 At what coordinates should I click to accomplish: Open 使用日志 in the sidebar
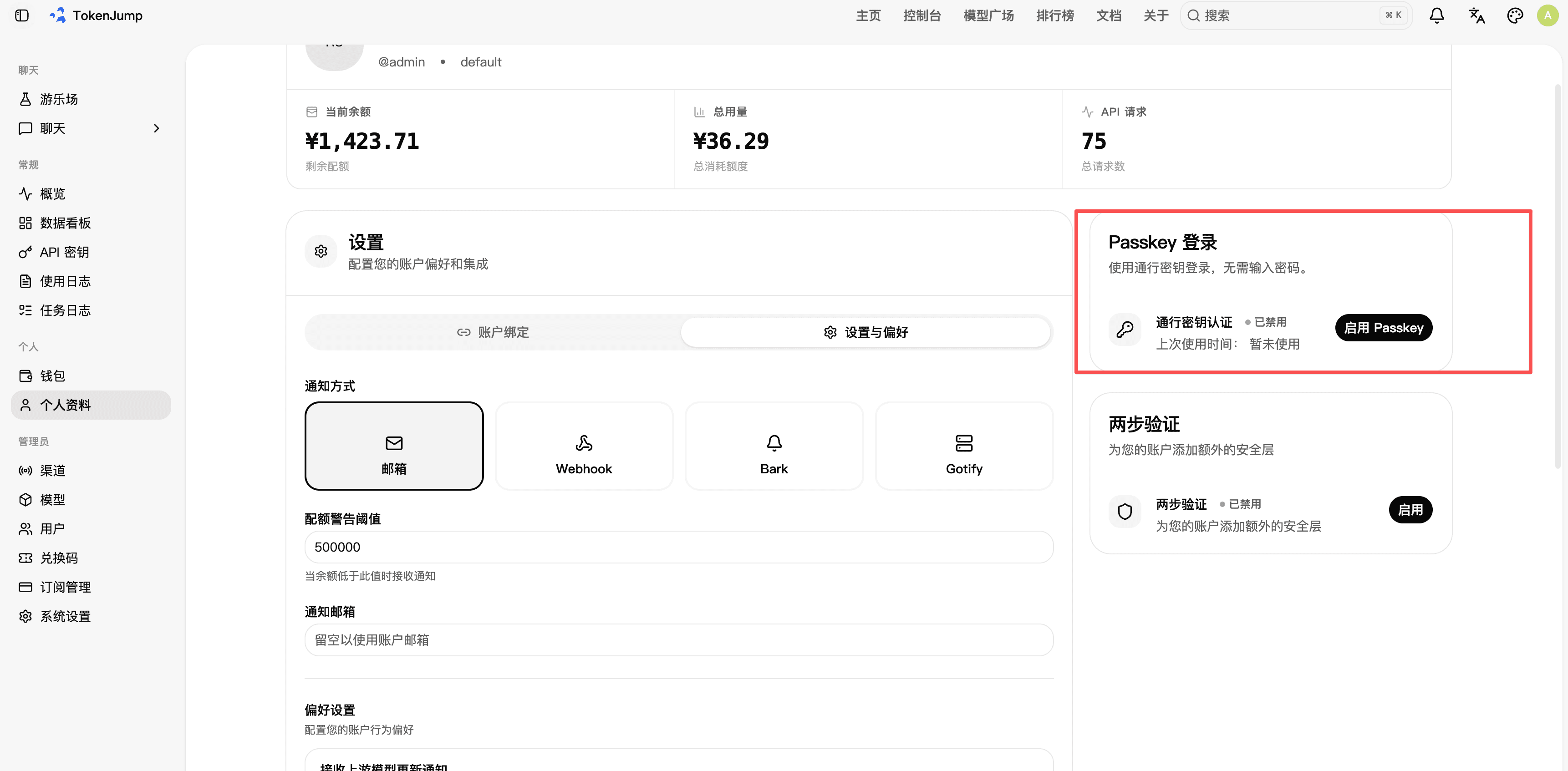pyautogui.click(x=92, y=281)
